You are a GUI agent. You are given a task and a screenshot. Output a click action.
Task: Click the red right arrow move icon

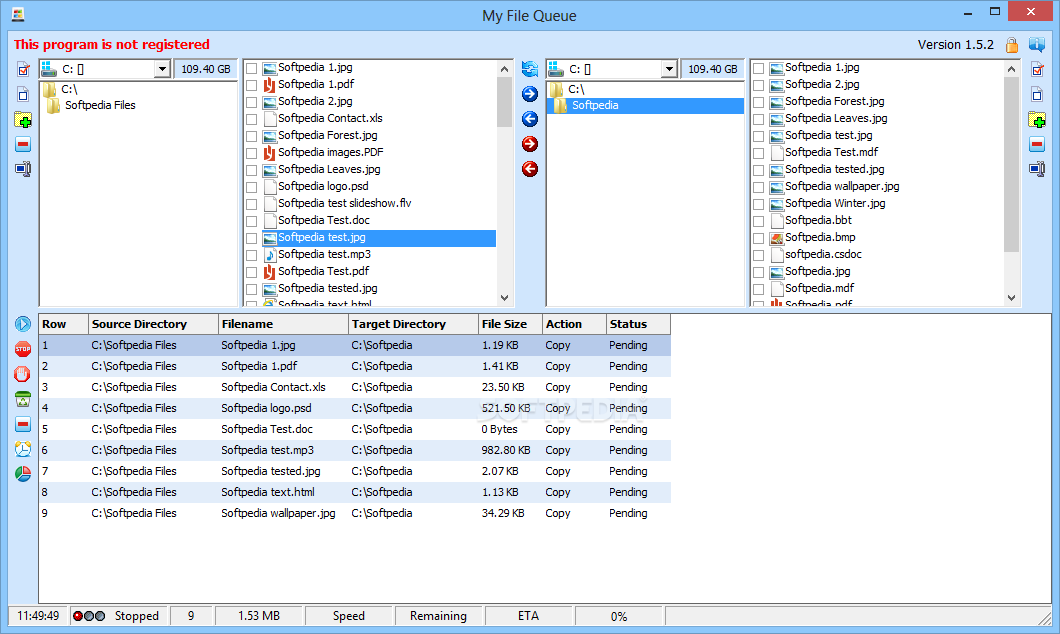click(530, 144)
